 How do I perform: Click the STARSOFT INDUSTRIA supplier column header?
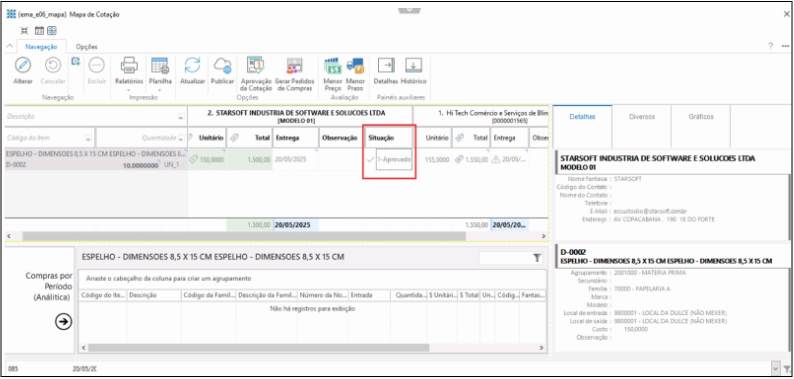tap(300, 117)
